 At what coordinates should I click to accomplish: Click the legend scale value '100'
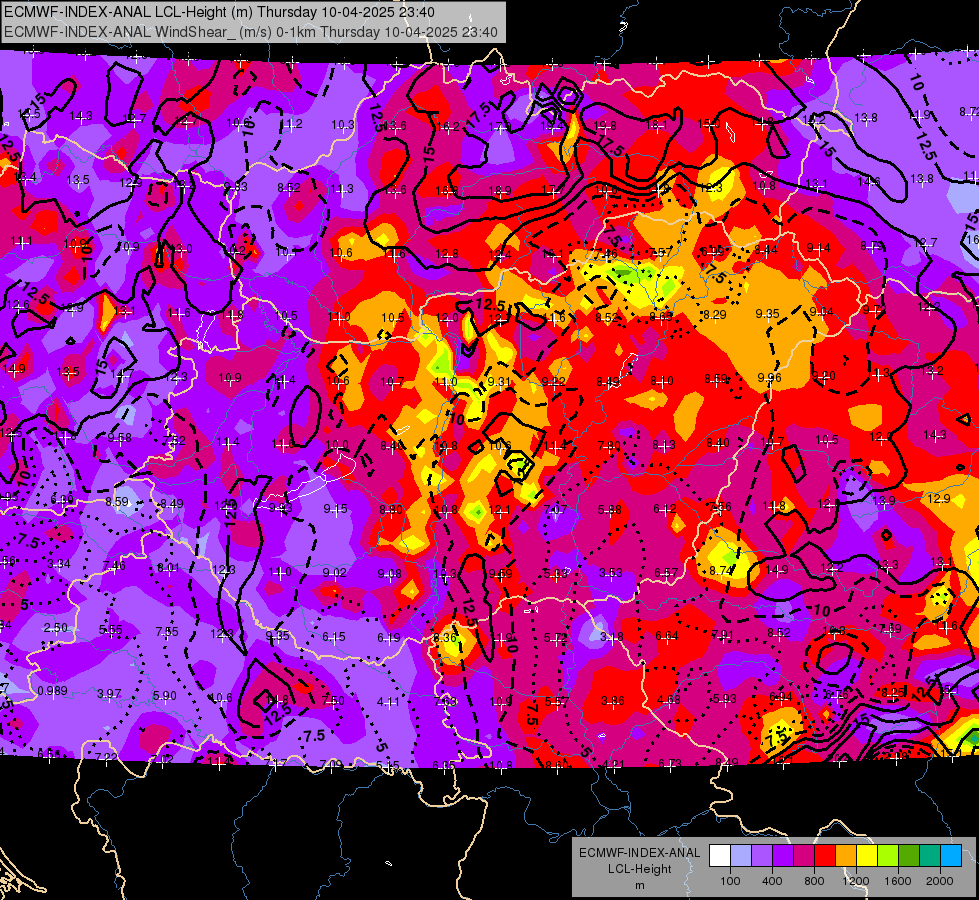(x=730, y=881)
